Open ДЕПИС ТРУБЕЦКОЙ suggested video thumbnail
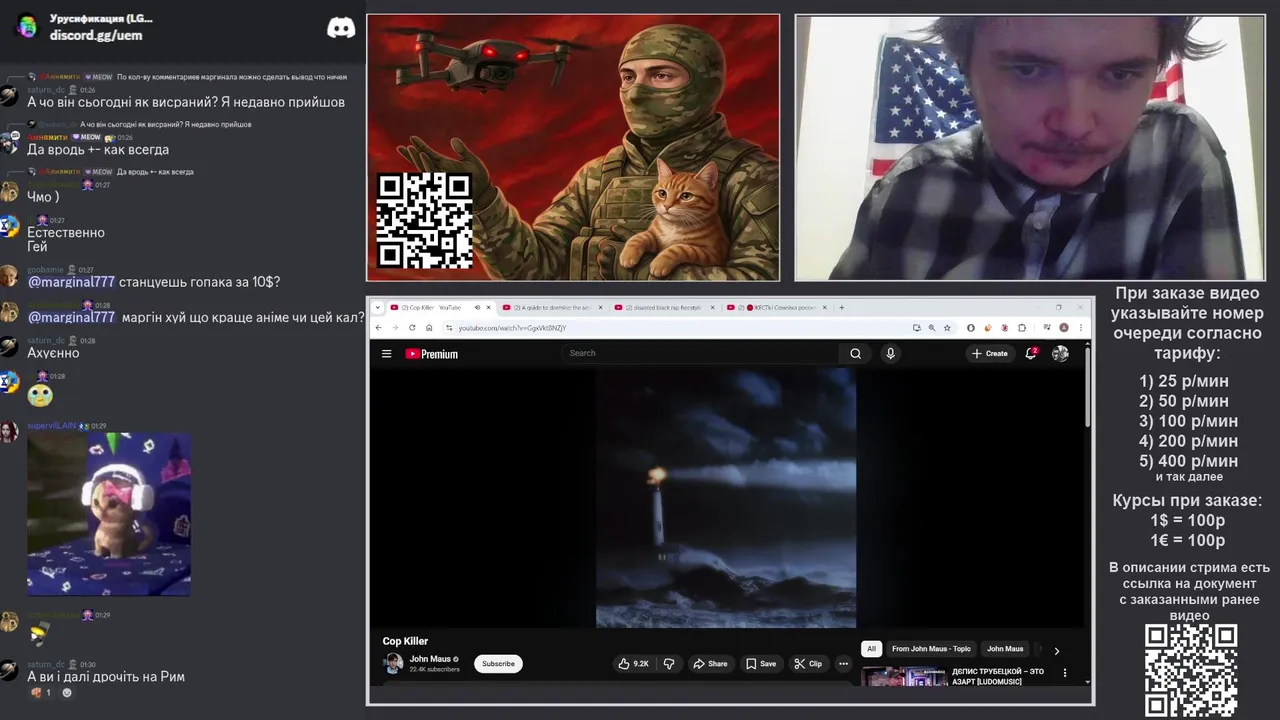Viewport: 1280px width, 720px height. click(x=904, y=677)
